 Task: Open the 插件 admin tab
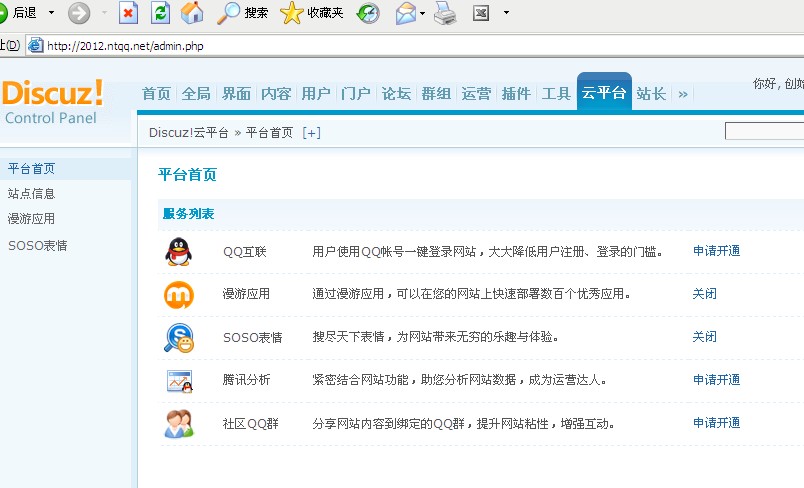516,94
